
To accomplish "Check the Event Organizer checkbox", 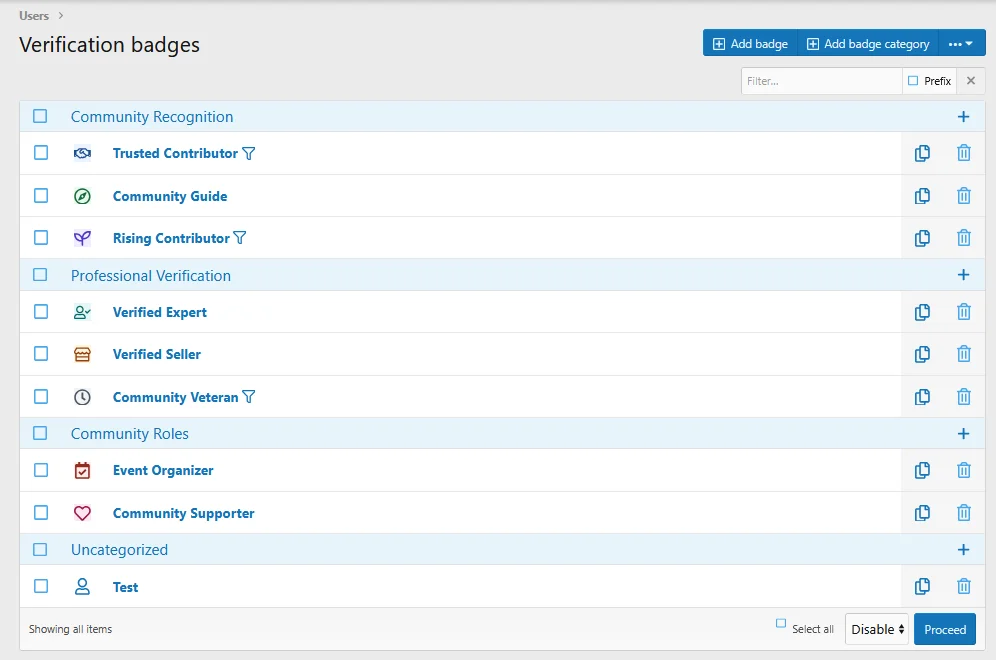I will pyautogui.click(x=41, y=470).
